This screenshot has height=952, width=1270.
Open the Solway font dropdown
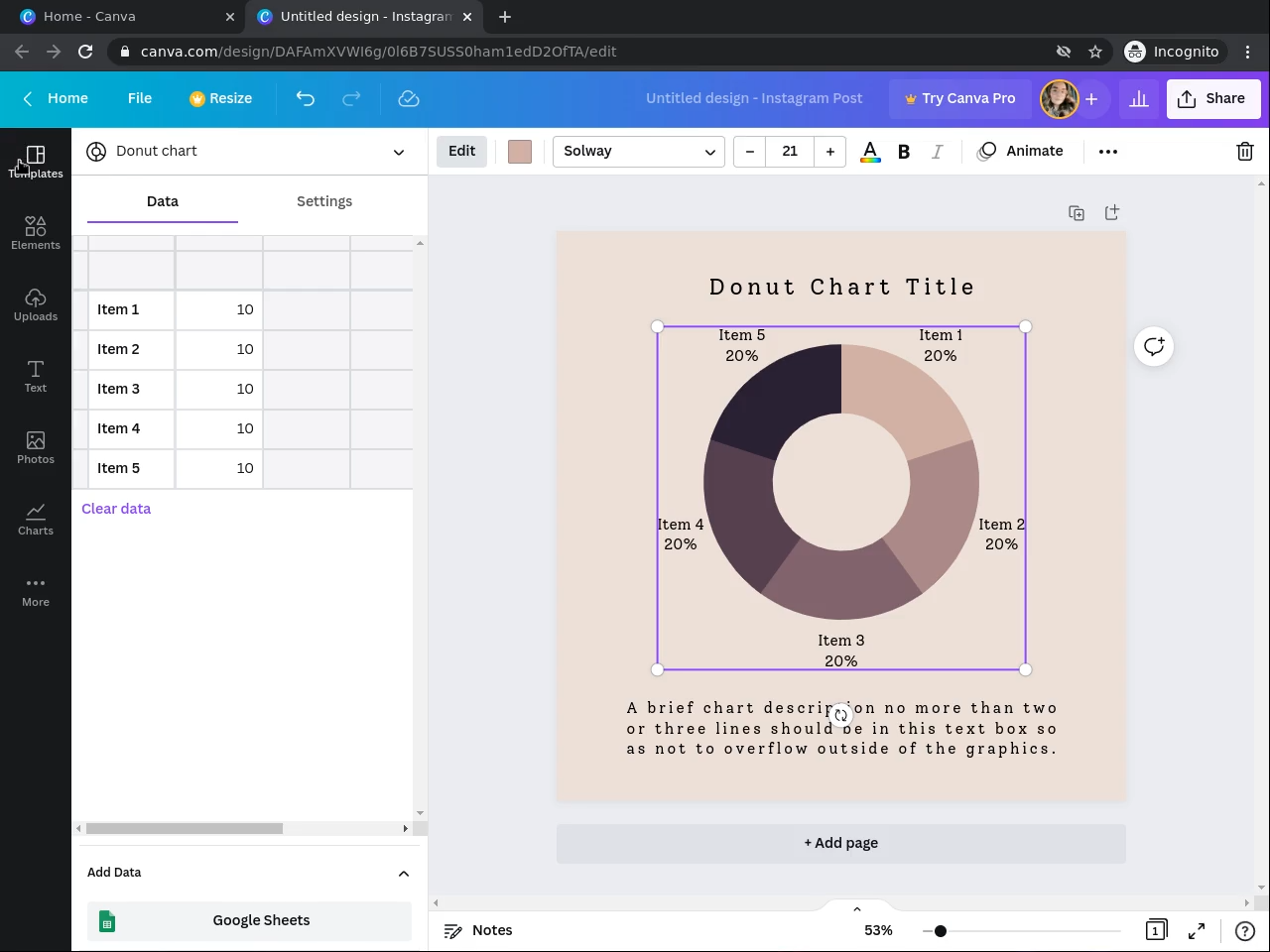pos(638,152)
